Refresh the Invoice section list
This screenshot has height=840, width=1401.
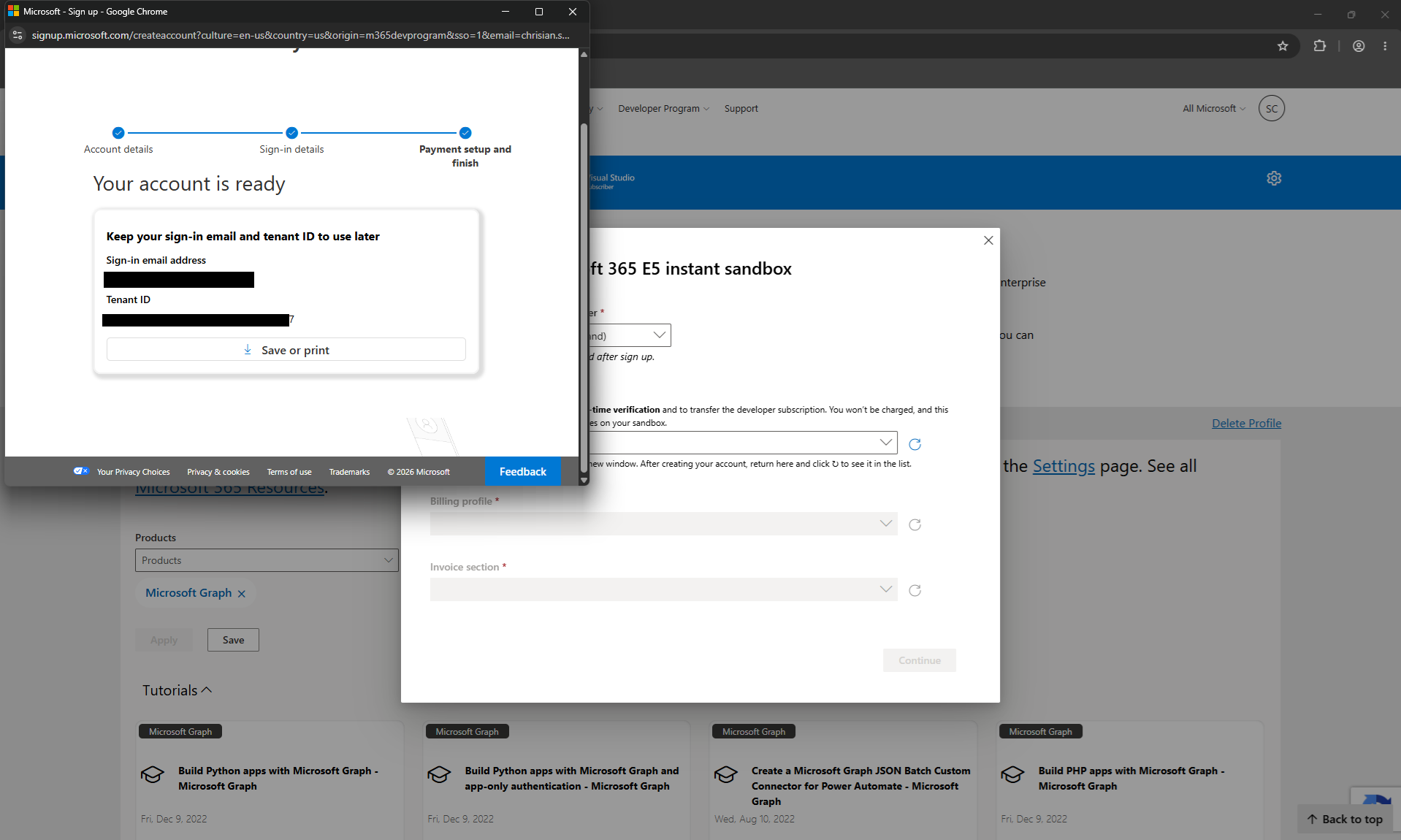tap(915, 590)
